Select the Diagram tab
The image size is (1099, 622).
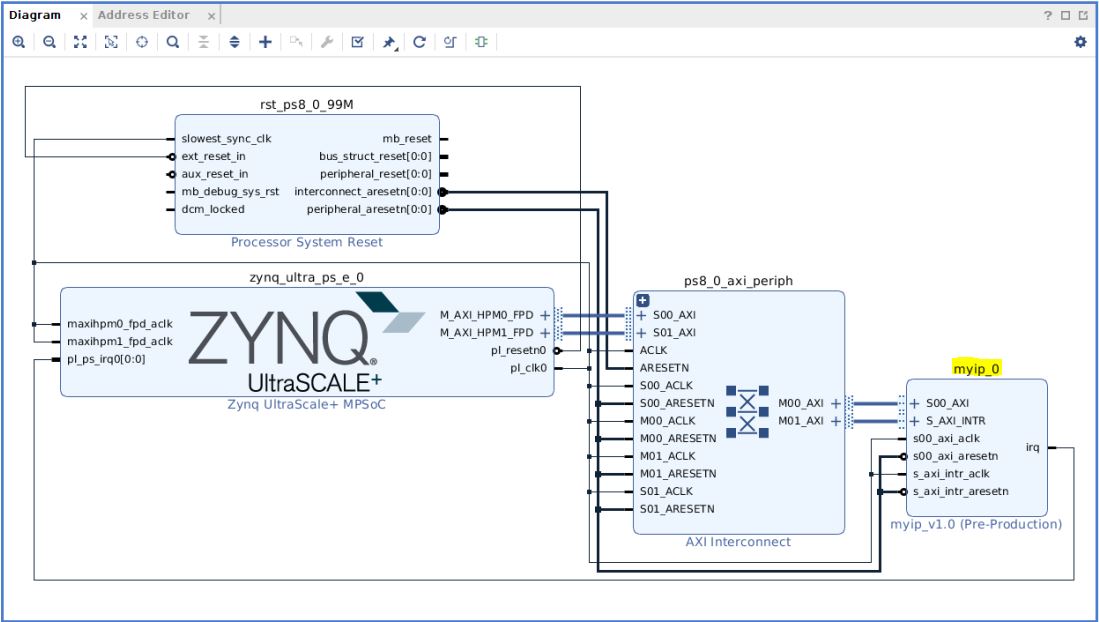click(35, 16)
